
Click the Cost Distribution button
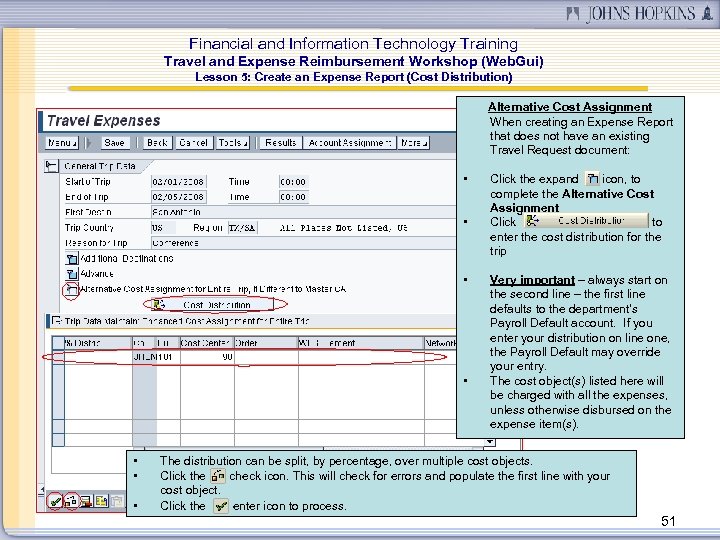212,304
